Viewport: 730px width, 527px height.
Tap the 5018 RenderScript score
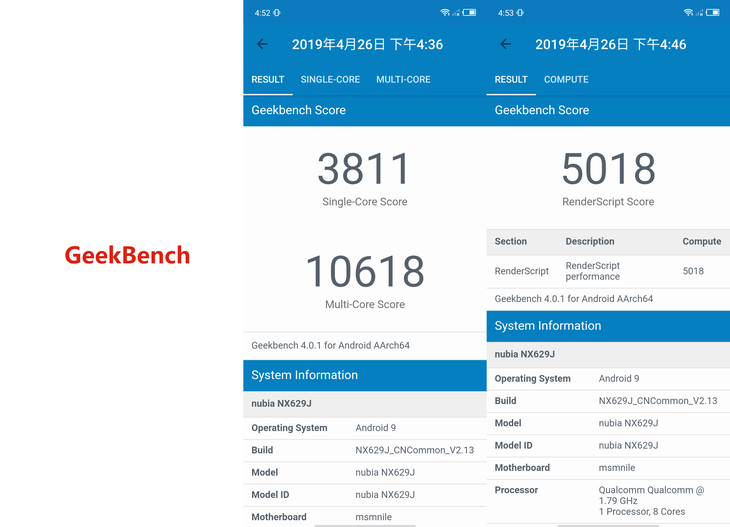point(608,169)
